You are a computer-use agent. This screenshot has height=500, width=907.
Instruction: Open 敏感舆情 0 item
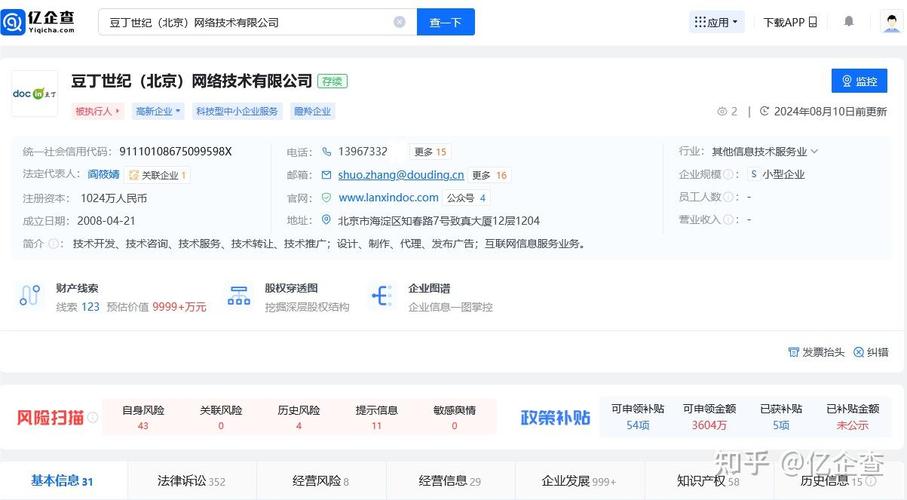tap(454, 417)
